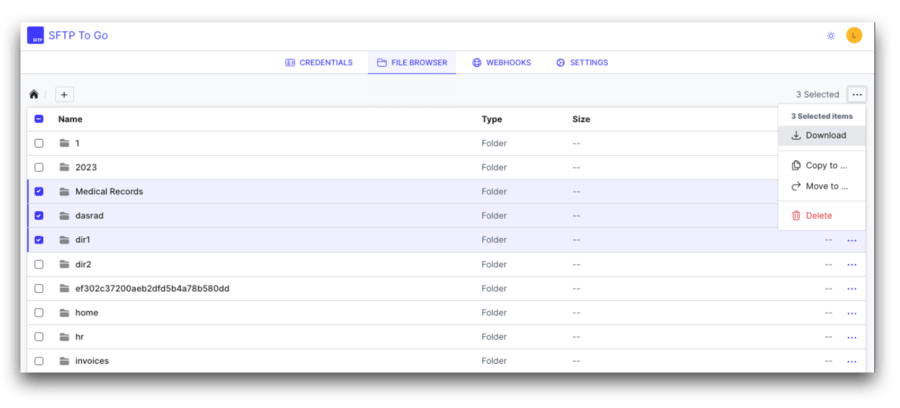Open row actions dots for invoices folder
Viewport: 900px width, 408px height.
click(x=852, y=362)
